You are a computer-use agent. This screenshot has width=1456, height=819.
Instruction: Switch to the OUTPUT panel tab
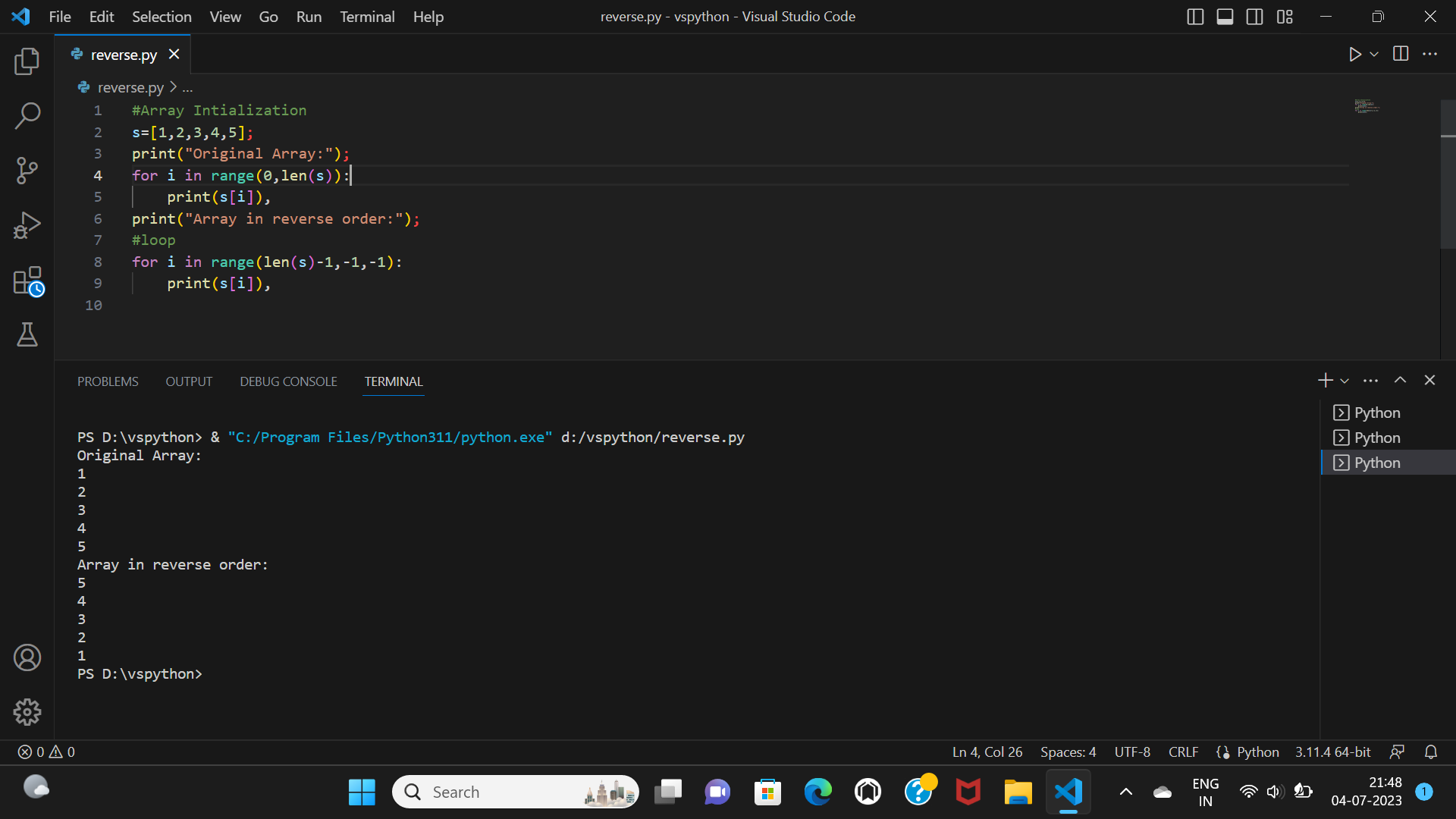[189, 381]
